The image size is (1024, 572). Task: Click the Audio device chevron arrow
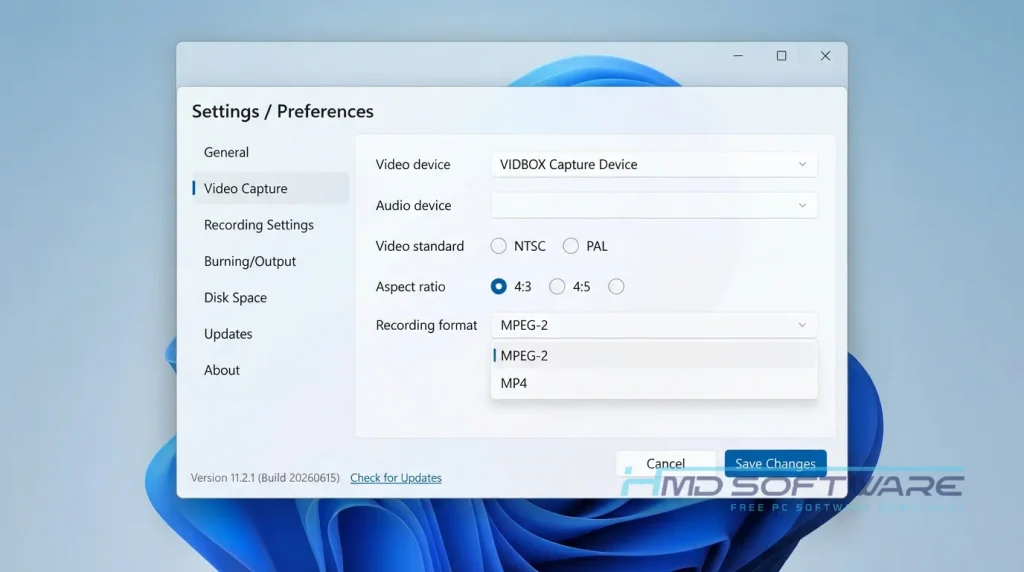802,205
